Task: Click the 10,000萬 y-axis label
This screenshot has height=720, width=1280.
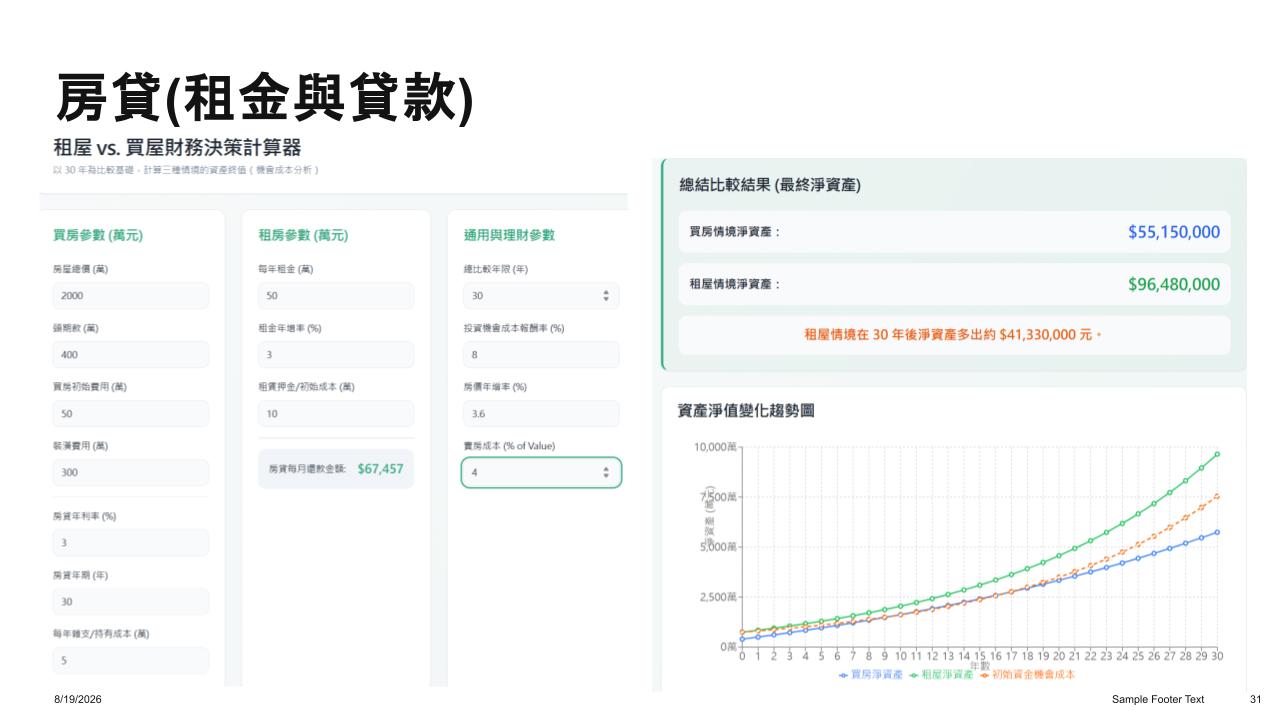Action: 715,447
